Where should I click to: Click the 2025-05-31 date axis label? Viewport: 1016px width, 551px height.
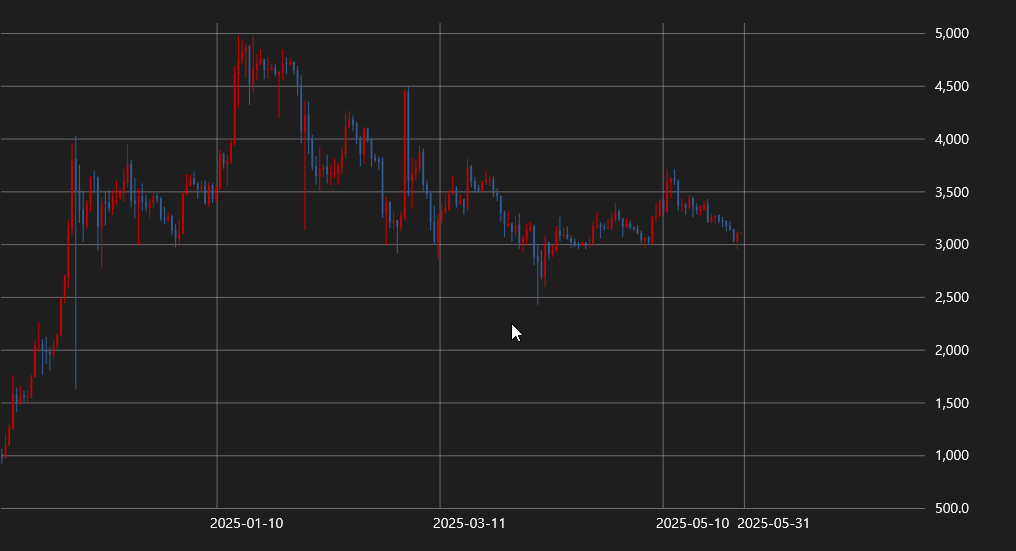pyautogui.click(x=774, y=523)
